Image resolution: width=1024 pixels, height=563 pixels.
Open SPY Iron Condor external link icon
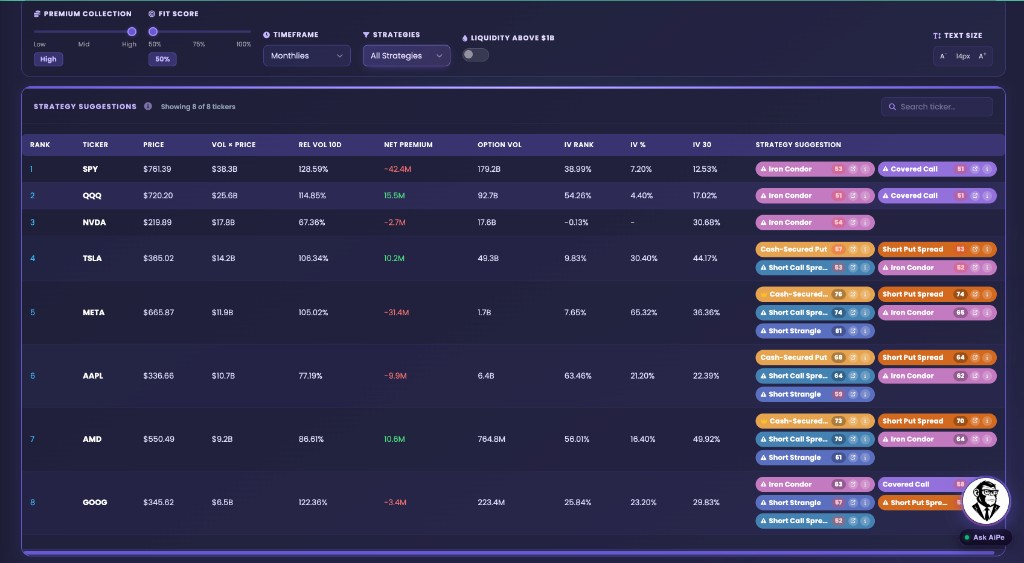click(853, 169)
